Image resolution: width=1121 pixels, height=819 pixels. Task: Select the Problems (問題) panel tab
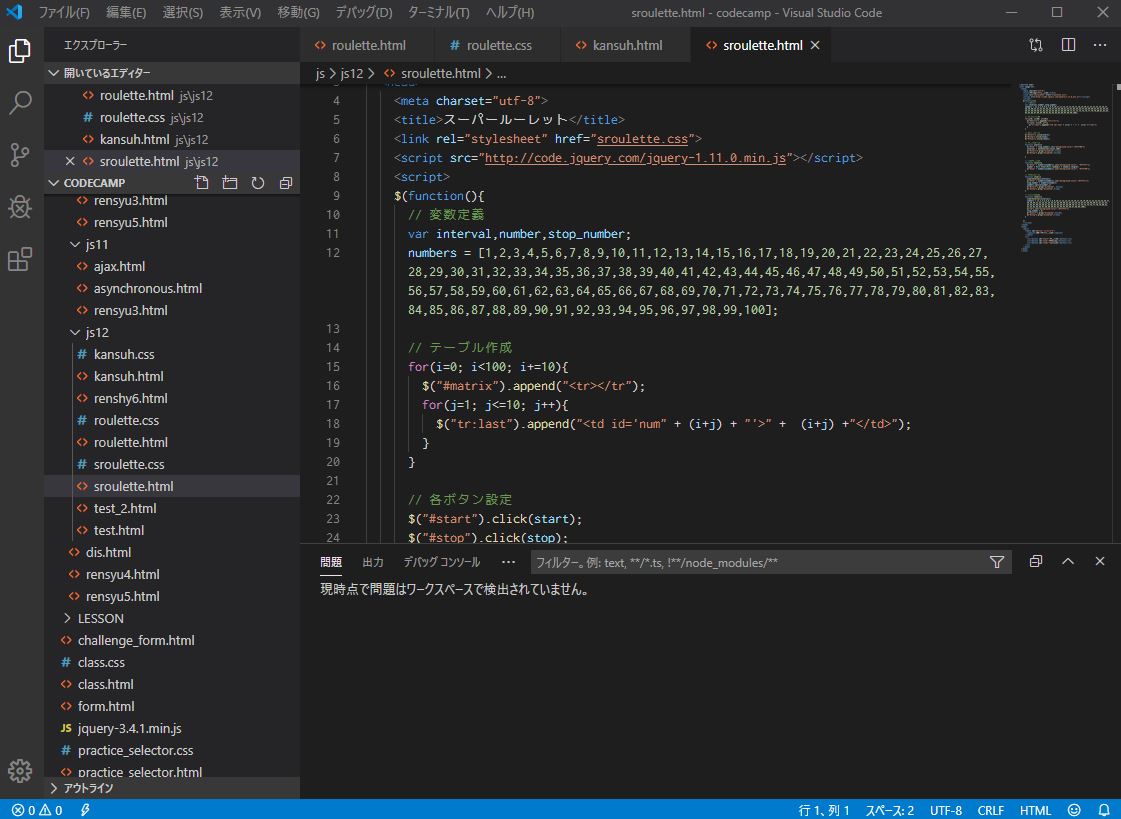(331, 562)
